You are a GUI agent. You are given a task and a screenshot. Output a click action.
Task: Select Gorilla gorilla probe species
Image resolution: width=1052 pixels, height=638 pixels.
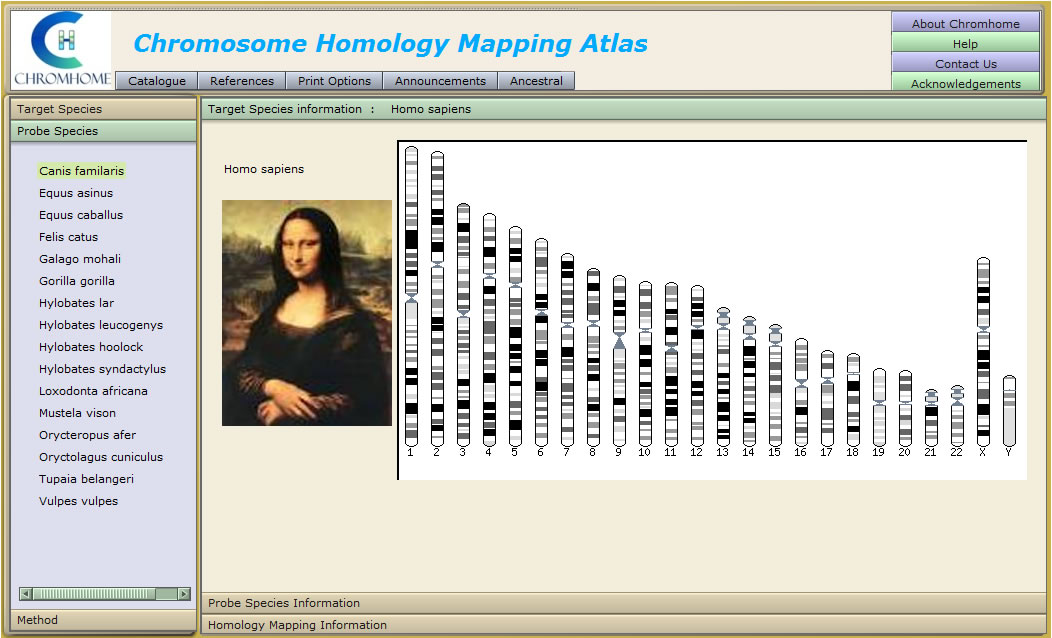76,281
